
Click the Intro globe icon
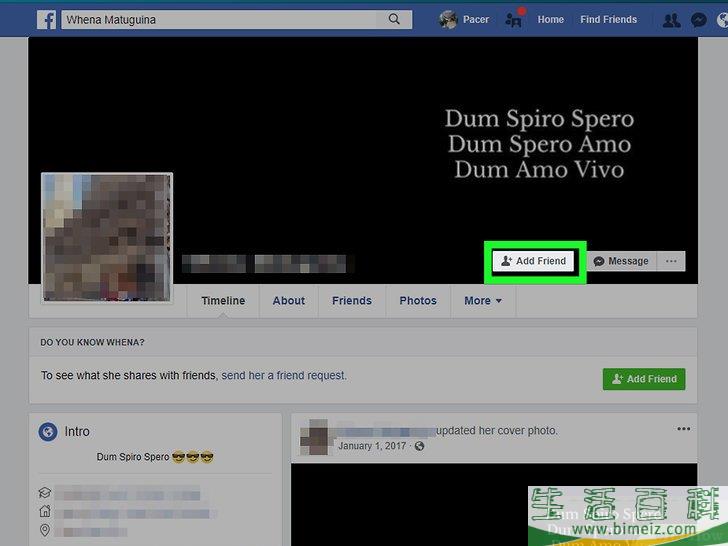48,432
